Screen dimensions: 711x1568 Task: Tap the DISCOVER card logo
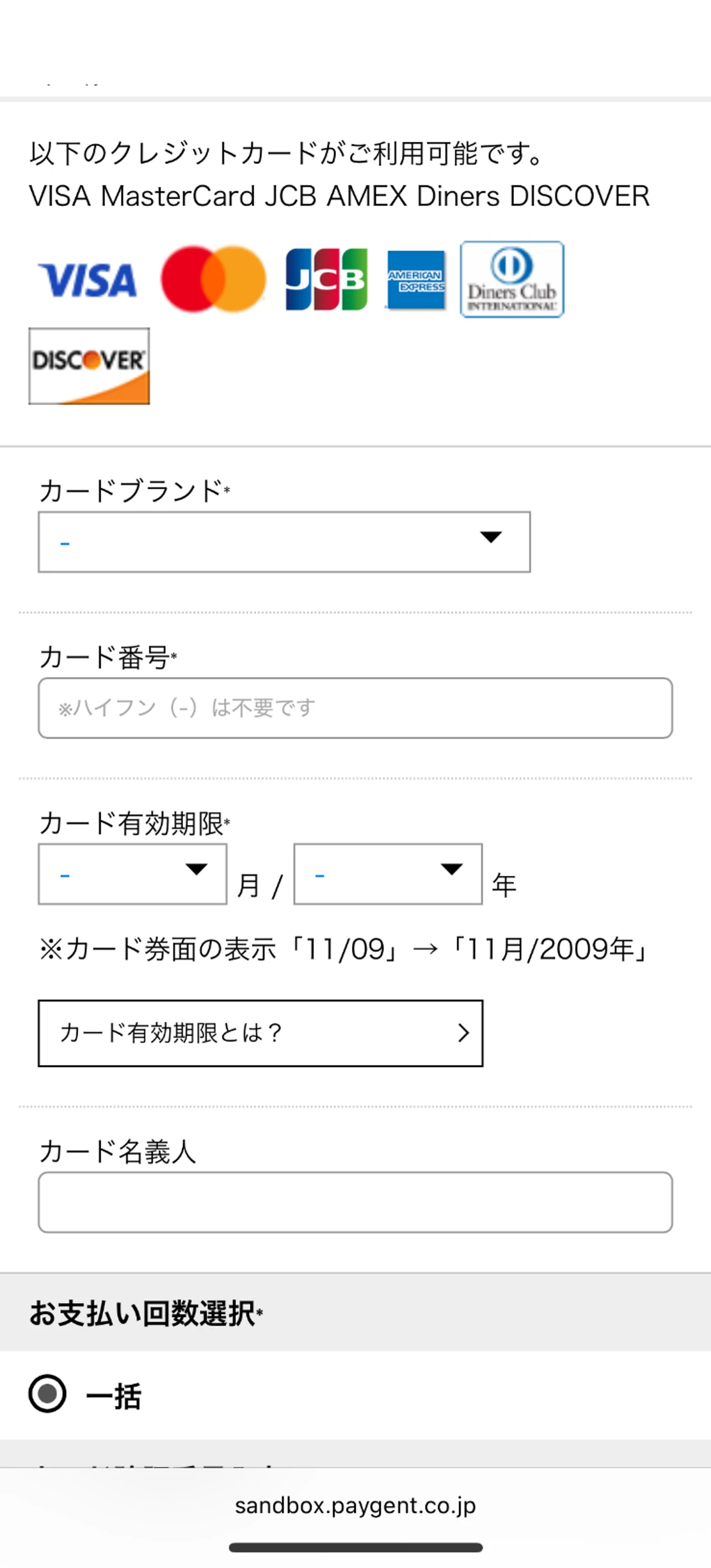pos(89,366)
